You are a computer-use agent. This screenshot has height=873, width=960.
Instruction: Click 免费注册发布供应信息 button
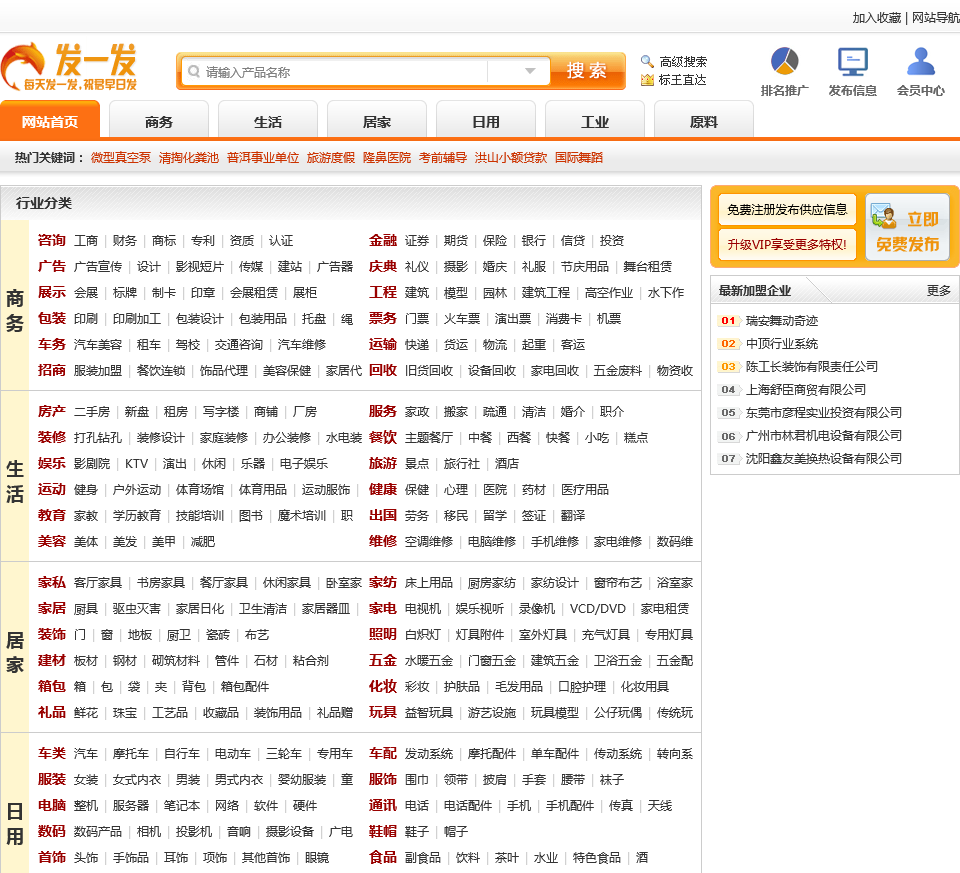(x=787, y=209)
